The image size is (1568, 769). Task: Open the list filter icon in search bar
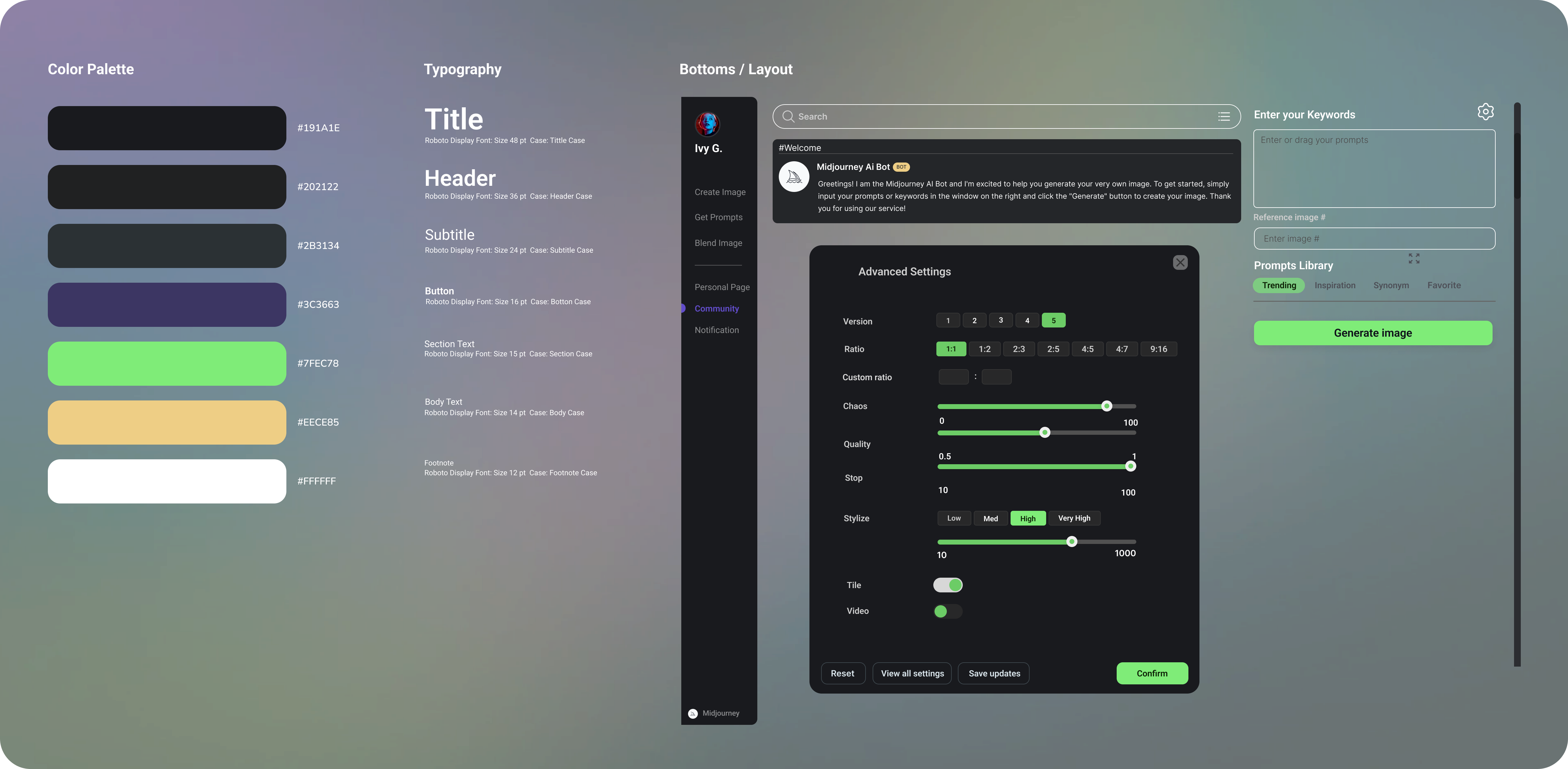(1223, 116)
